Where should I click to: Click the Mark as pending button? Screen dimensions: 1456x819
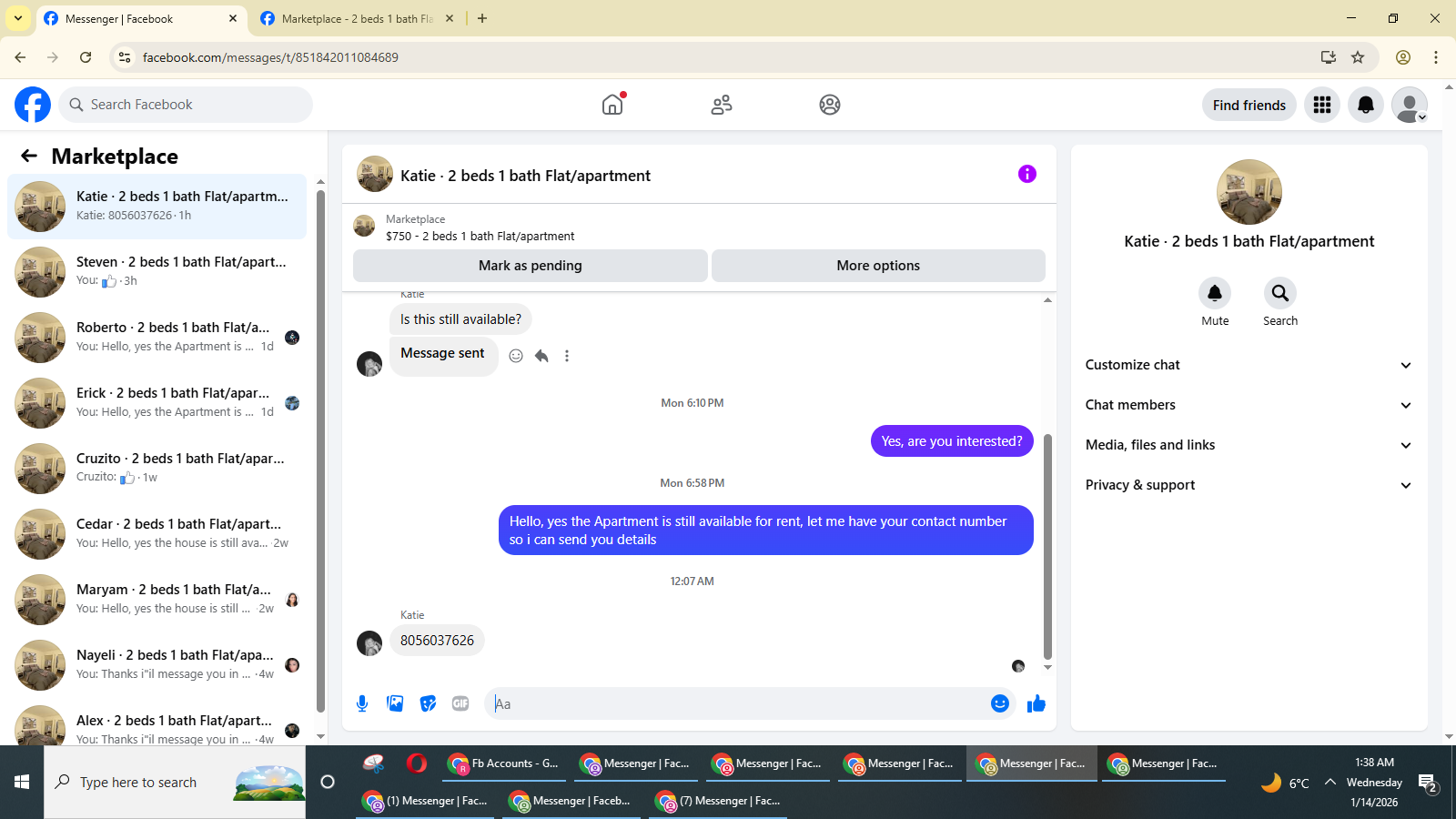pyautogui.click(x=531, y=266)
